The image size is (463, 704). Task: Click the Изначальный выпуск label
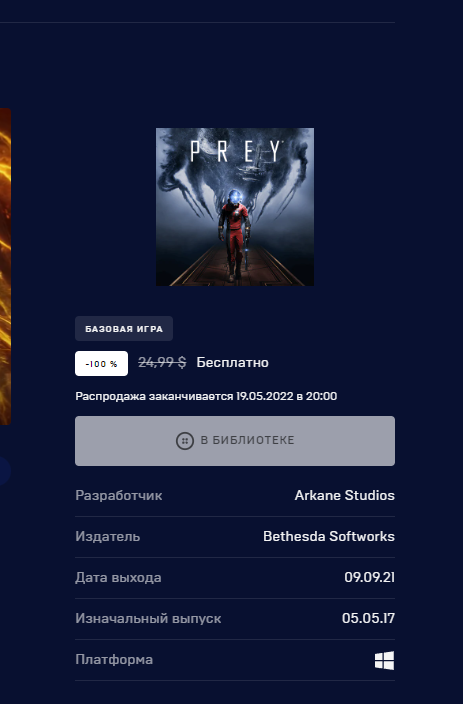pyautogui.click(x=148, y=619)
